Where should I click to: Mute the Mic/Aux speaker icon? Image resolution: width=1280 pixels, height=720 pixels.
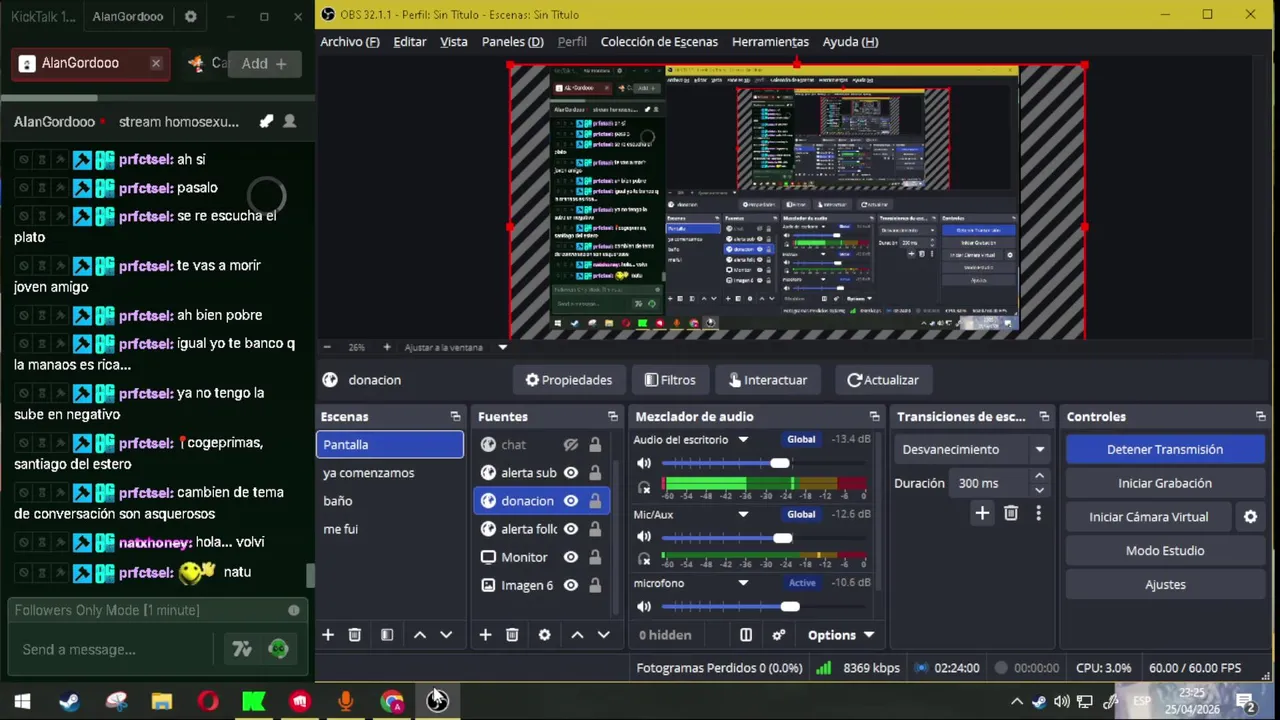pyautogui.click(x=644, y=537)
